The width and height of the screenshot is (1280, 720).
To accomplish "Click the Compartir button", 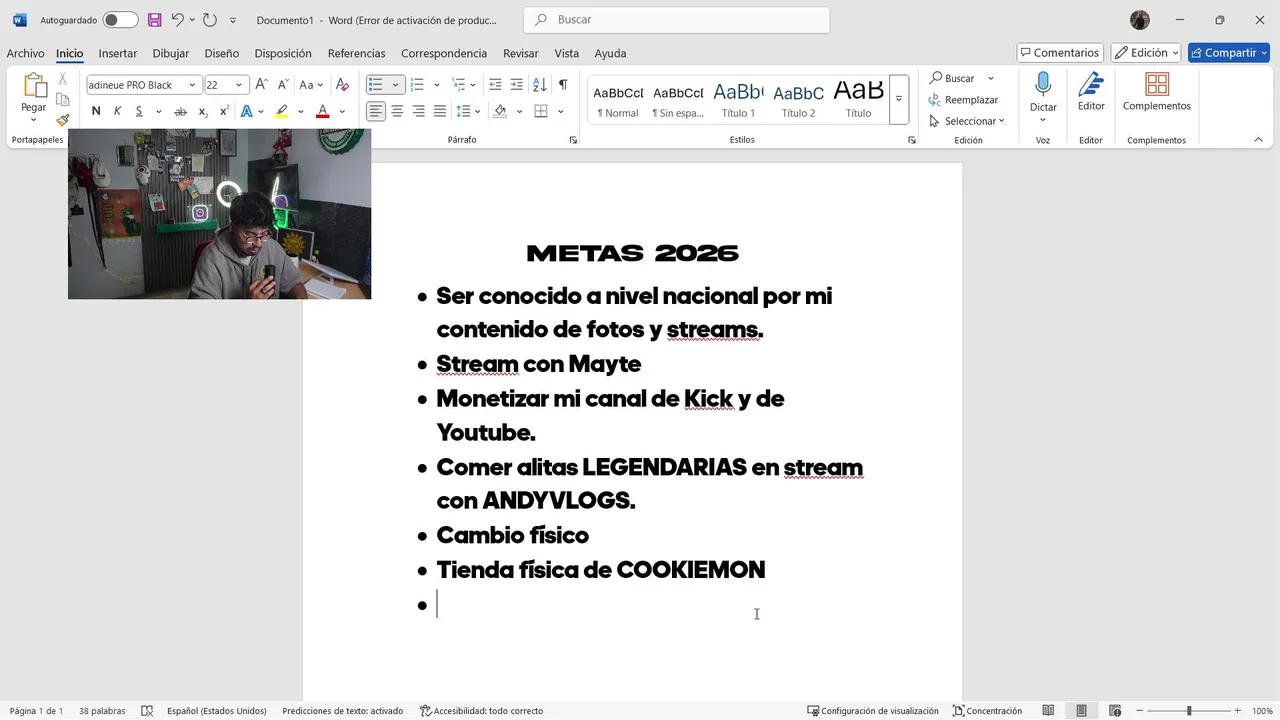I will pyautogui.click(x=1229, y=53).
